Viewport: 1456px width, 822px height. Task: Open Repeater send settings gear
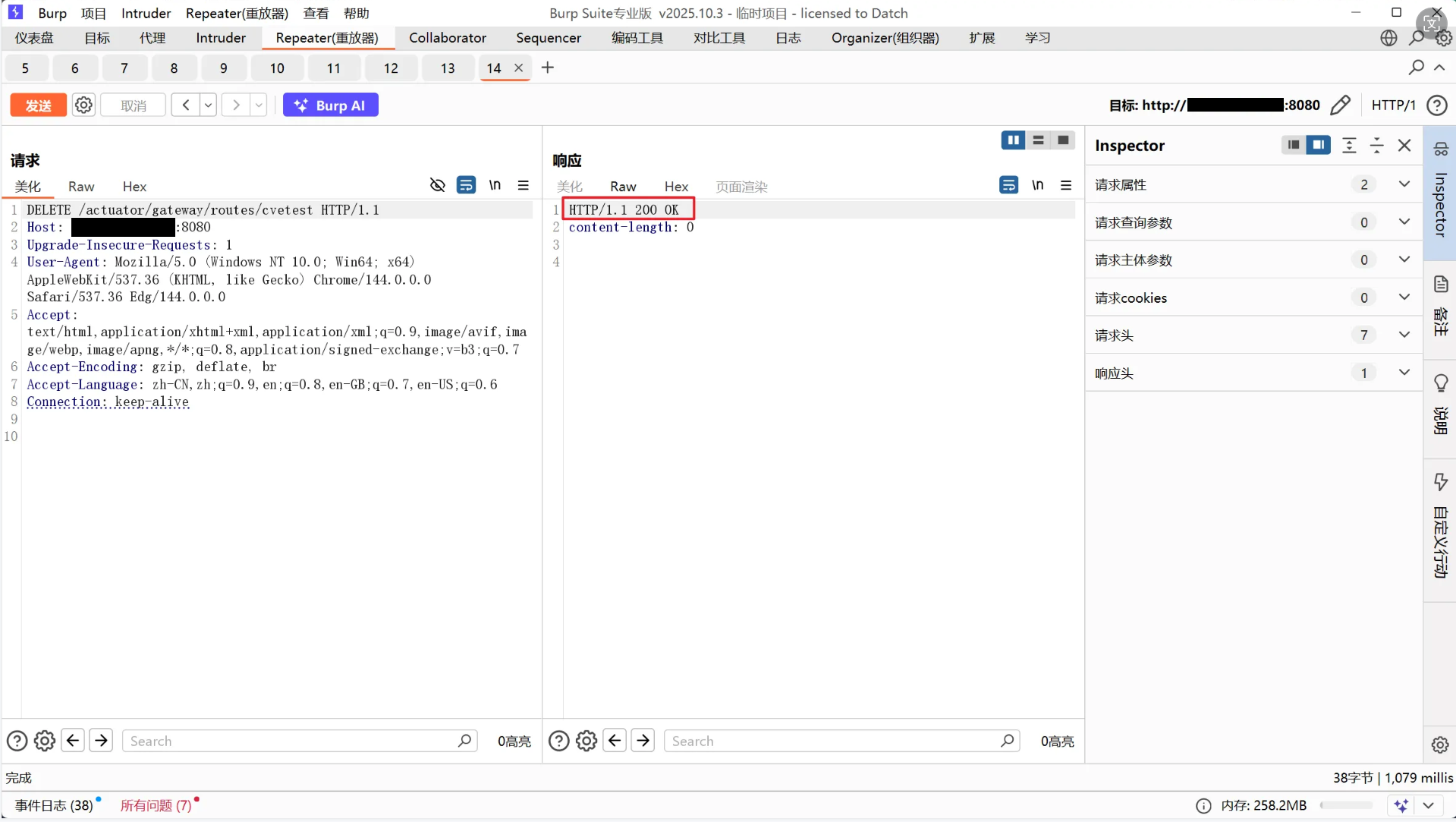pyautogui.click(x=83, y=105)
